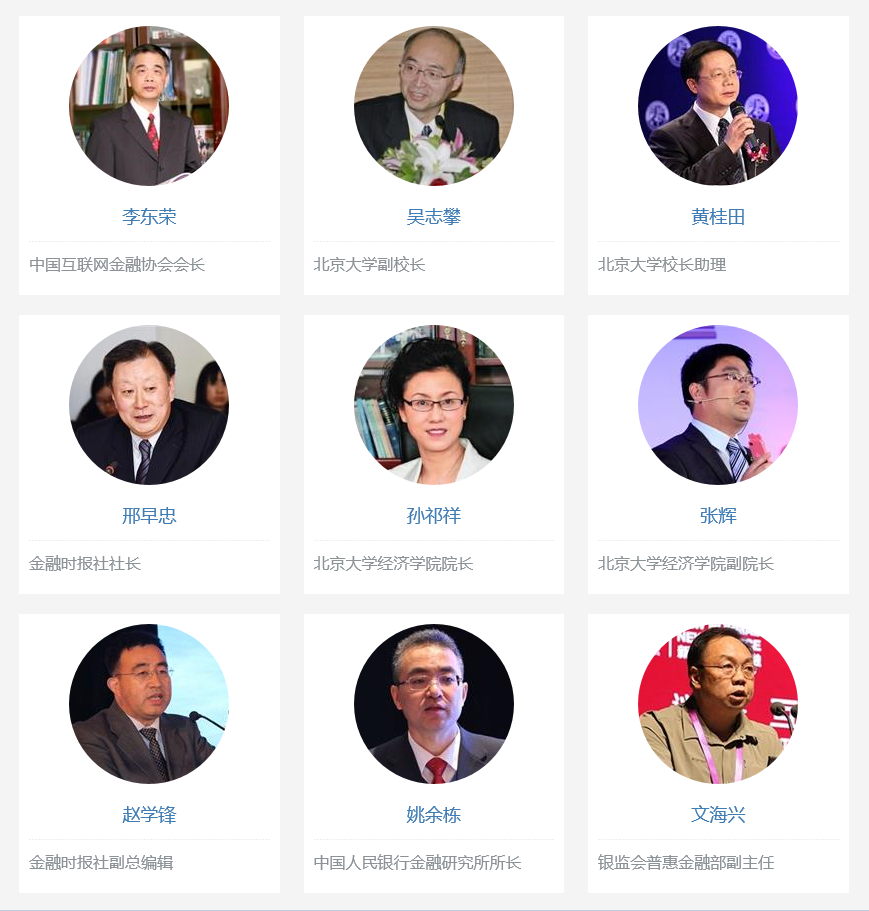Open 吴志攀's circular portrait photo

pyautogui.click(x=433, y=106)
